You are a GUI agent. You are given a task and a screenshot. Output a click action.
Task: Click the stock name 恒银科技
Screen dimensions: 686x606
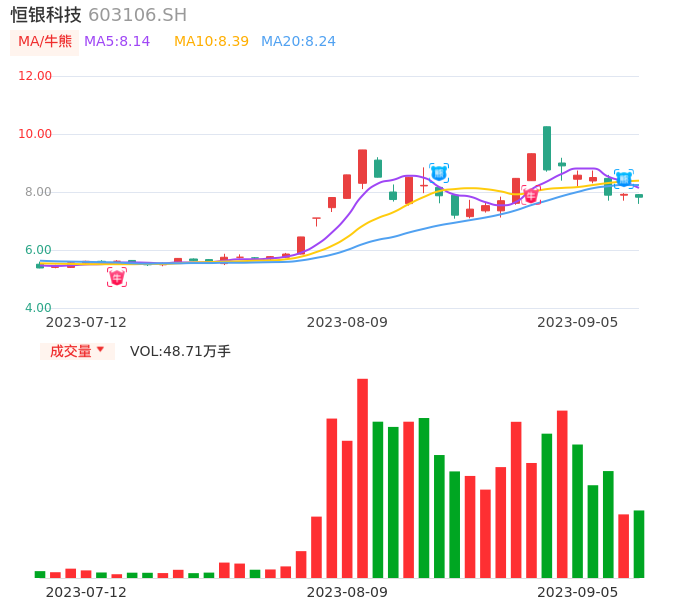[x=46, y=15]
